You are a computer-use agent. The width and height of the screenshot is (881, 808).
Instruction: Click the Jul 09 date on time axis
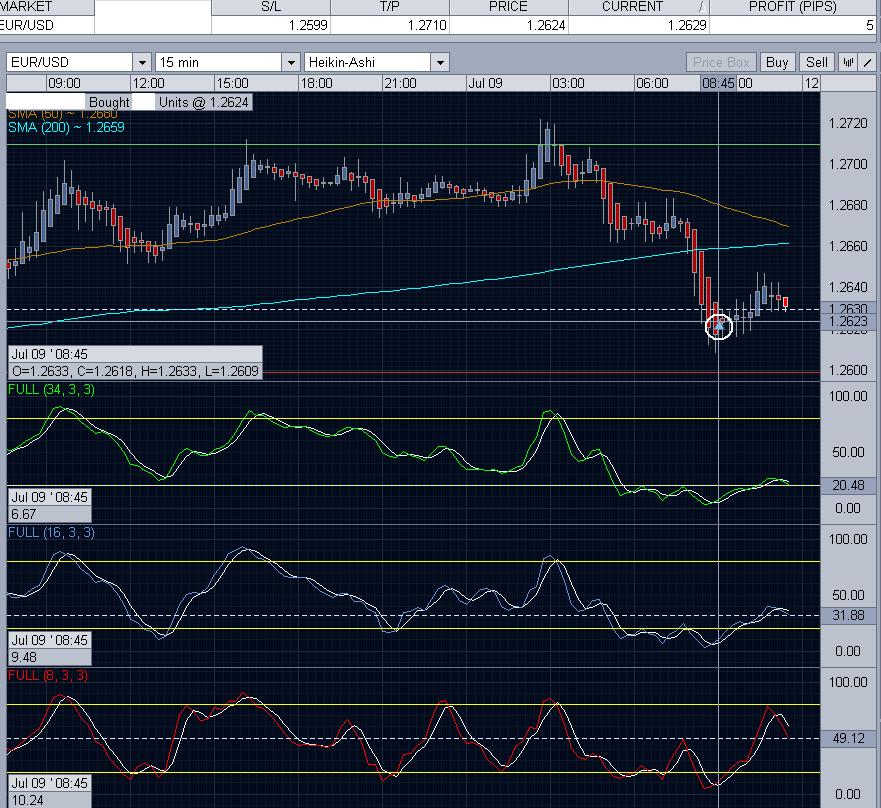[x=485, y=84]
